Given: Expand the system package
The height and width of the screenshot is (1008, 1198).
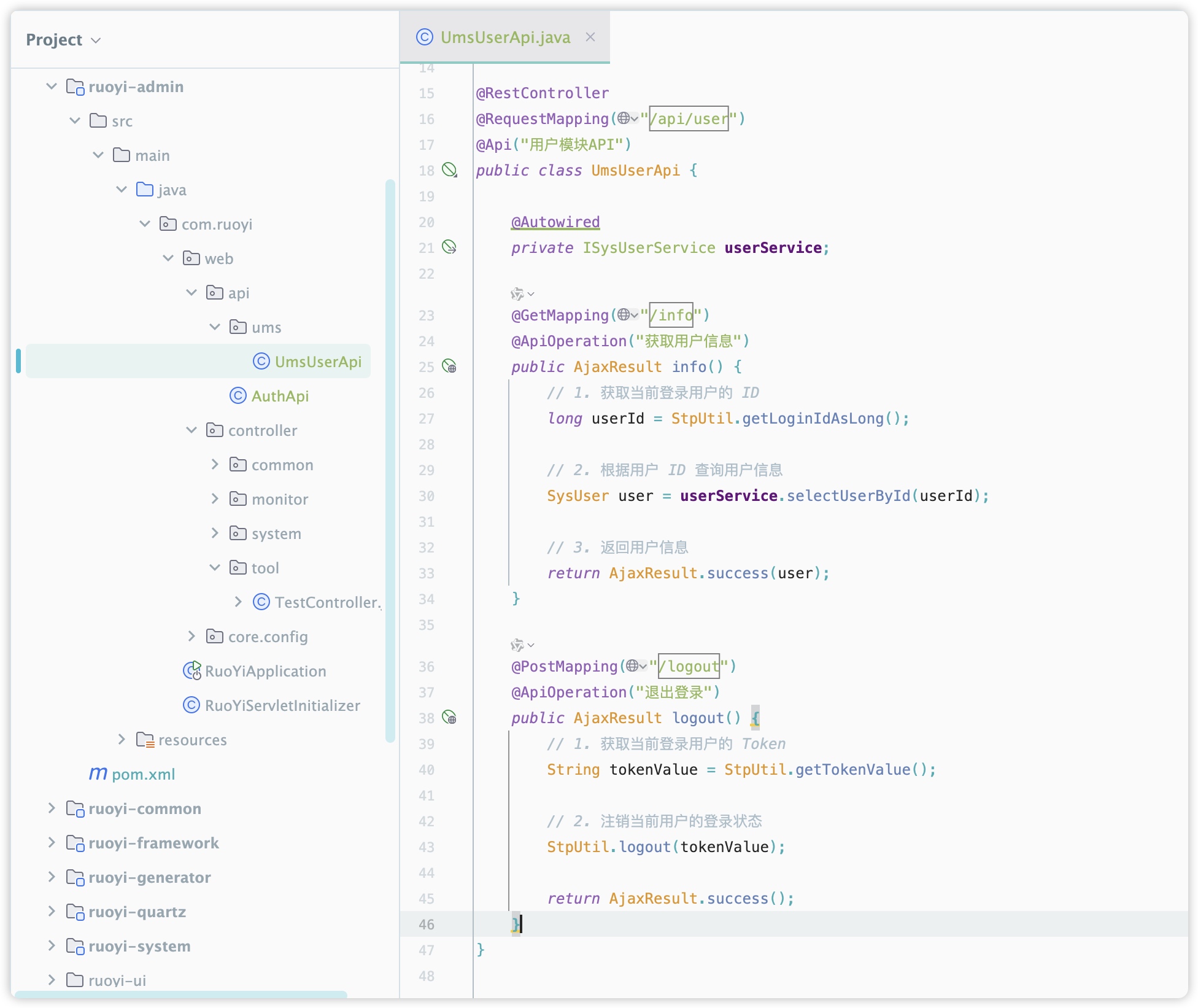Looking at the screenshot, I should [215, 533].
